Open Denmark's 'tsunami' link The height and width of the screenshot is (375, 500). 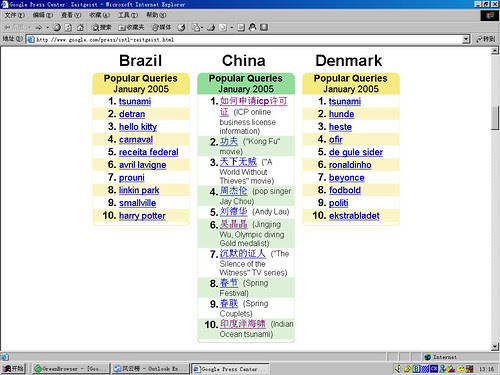click(345, 101)
